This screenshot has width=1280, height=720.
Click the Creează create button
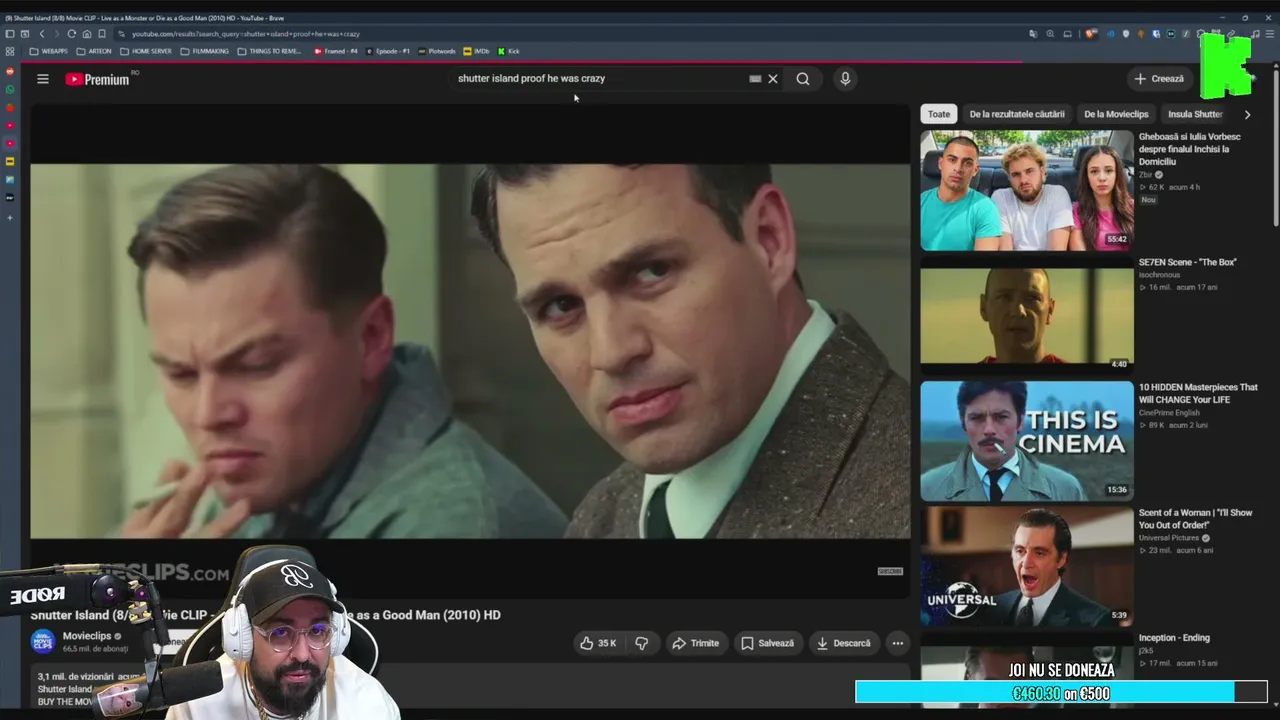click(x=1160, y=79)
